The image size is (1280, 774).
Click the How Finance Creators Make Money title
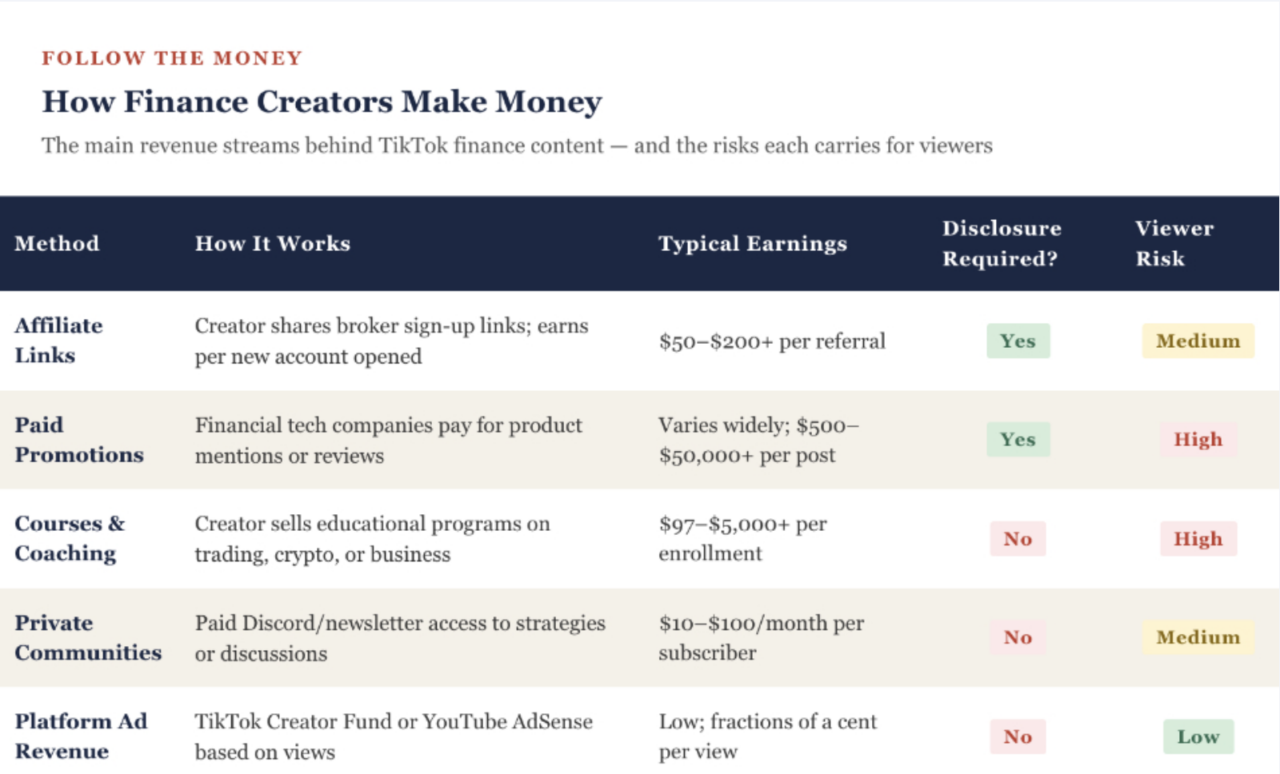[322, 101]
